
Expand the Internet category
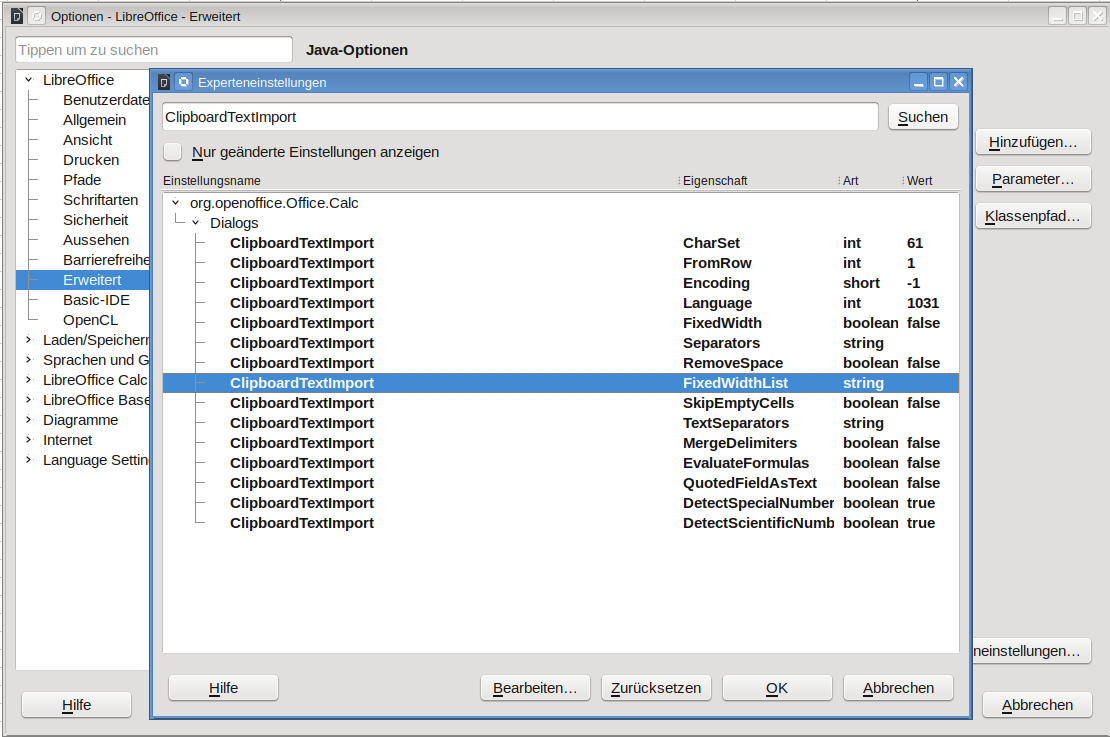pos(28,440)
